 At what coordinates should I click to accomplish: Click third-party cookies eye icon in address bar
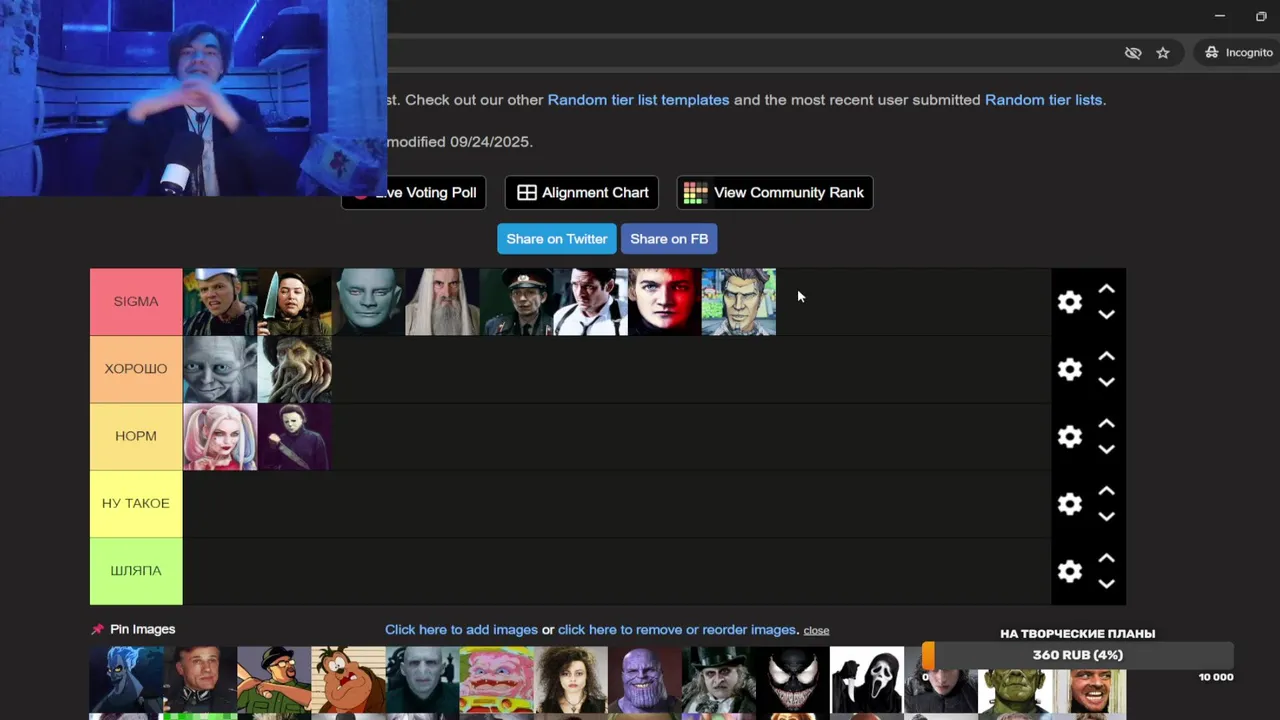(x=1133, y=53)
